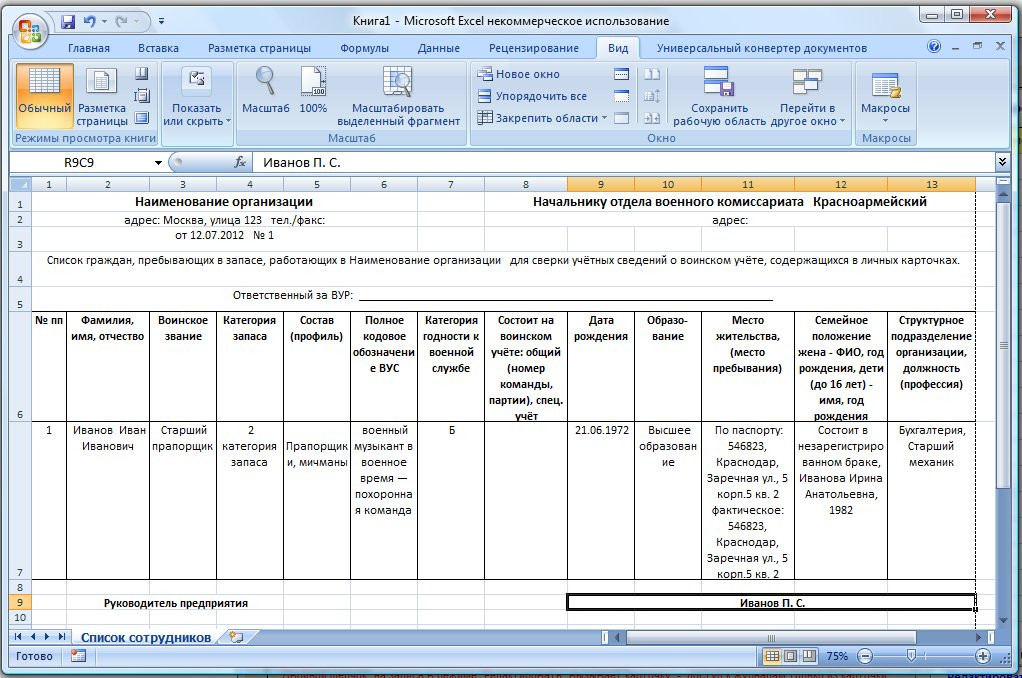This screenshot has height=678, width=1022.
Task: Open the Макросы macros button
Action: click(x=885, y=96)
